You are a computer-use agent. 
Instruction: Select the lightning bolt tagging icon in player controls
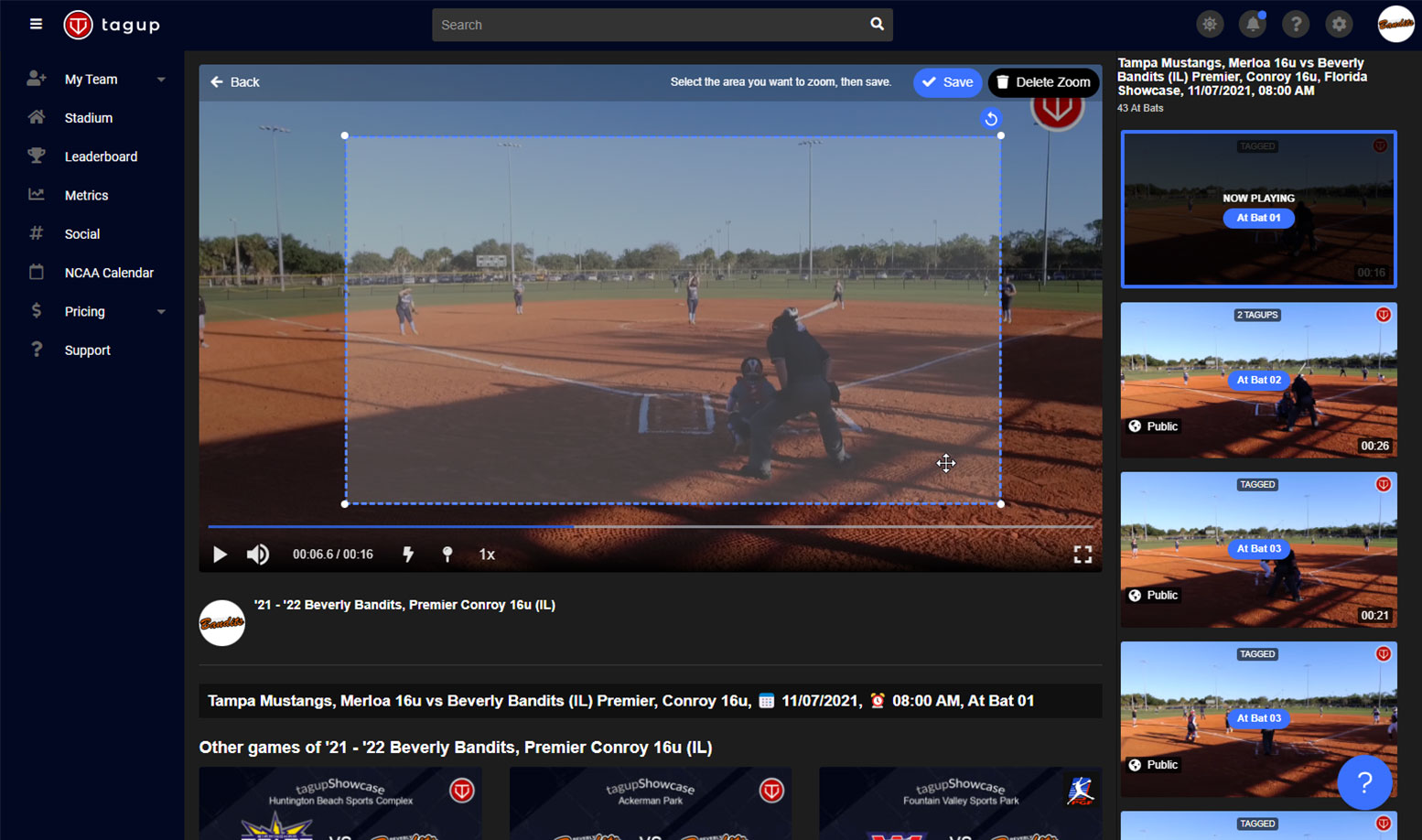click(x=407, y=554)
